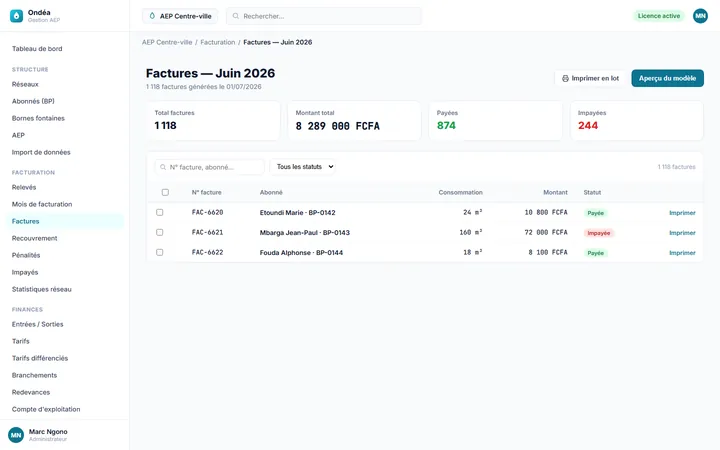Print invoice FAC-6621 via Imprimer link
This screenshot has height=450, width=720.
point(682,233)
